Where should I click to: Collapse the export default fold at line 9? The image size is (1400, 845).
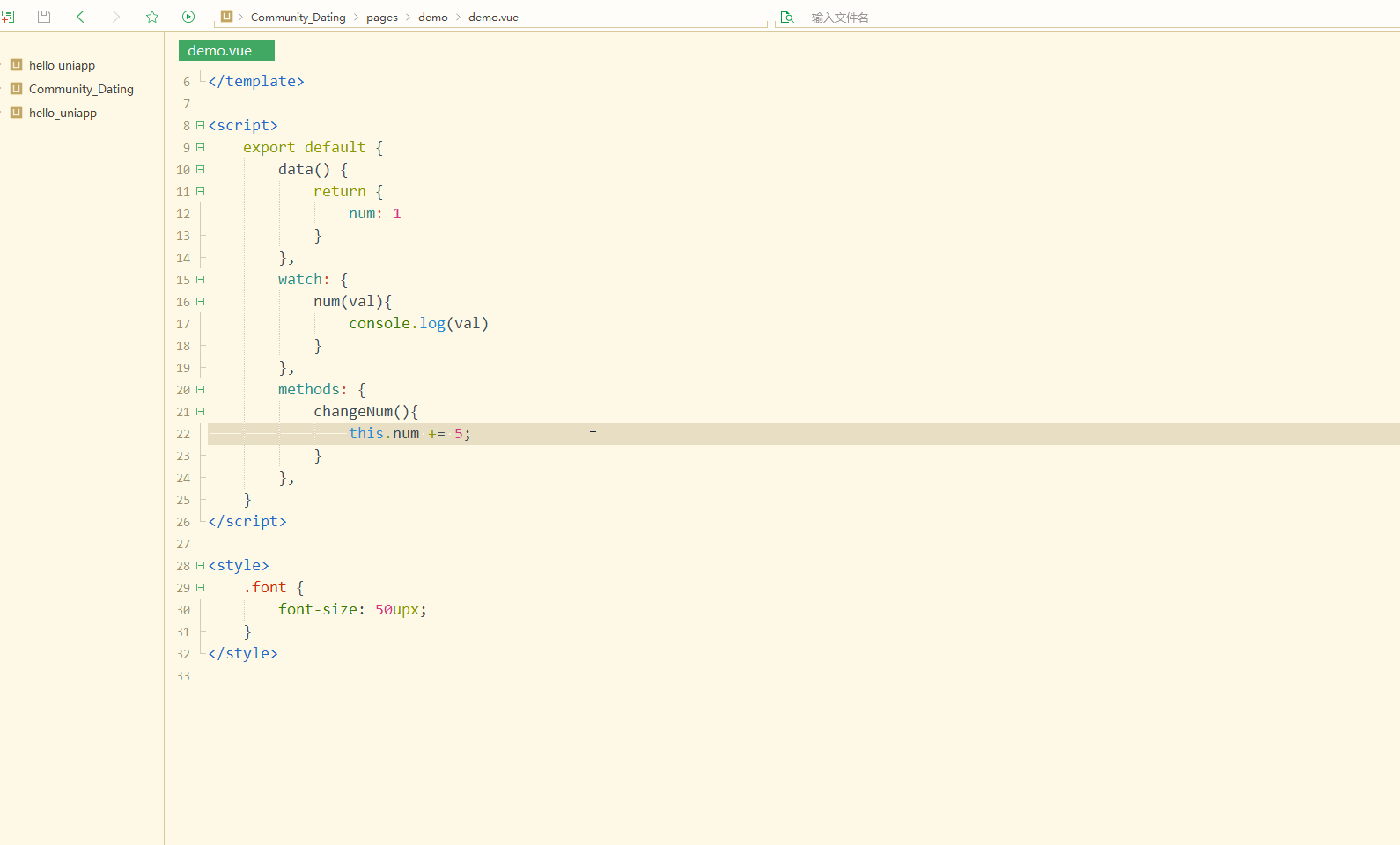200,147
